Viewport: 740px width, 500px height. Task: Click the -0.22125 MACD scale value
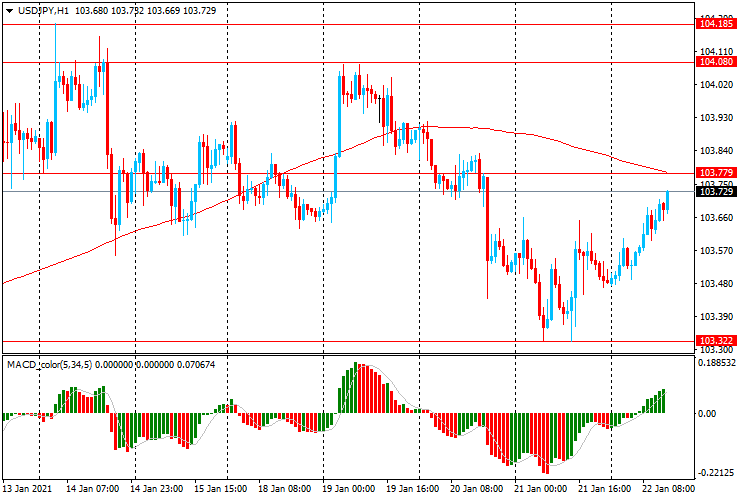pyautogui.click(x=716, y=473)
